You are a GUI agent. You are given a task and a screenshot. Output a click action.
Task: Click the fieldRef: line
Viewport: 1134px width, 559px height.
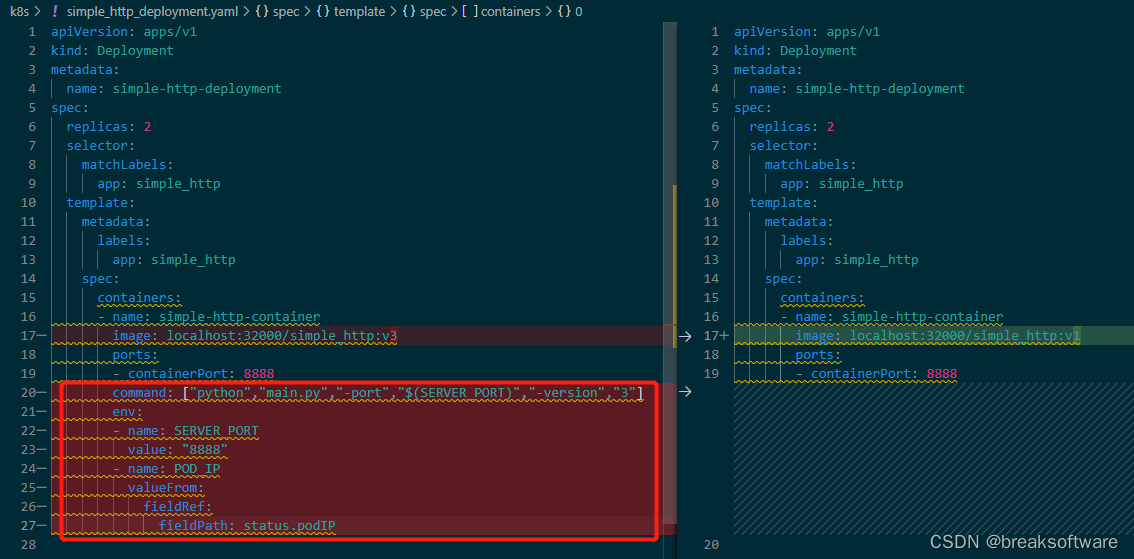click(177, 505)
